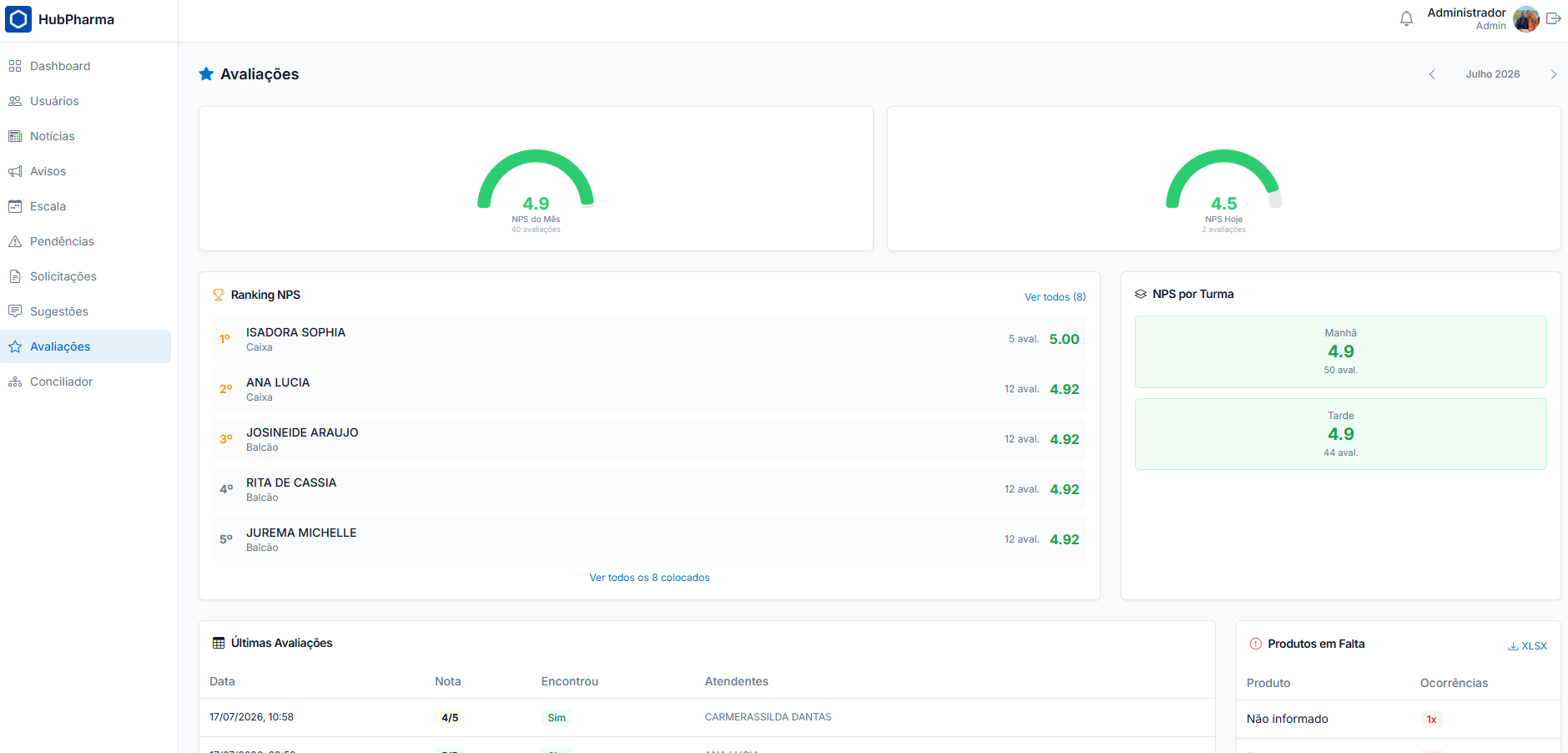This screenshot has height=753, width=1568.
Task: Select JUREMA MICHELLE ranking row
Action: [649, 539]
